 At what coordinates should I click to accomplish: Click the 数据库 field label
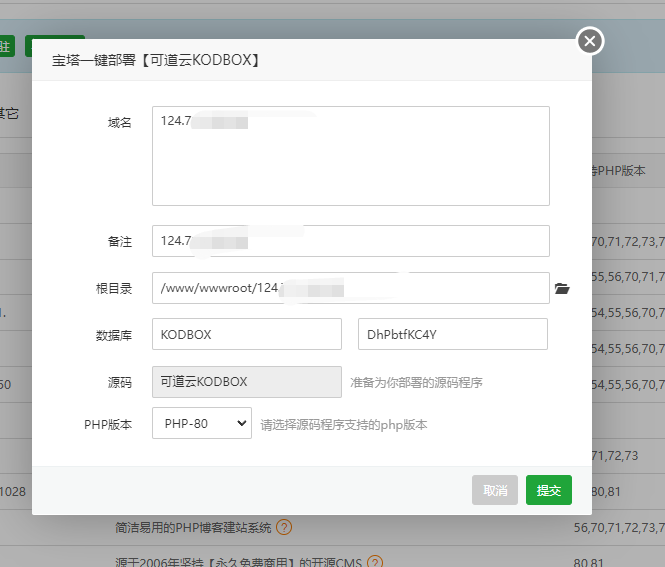click(114, 335)
